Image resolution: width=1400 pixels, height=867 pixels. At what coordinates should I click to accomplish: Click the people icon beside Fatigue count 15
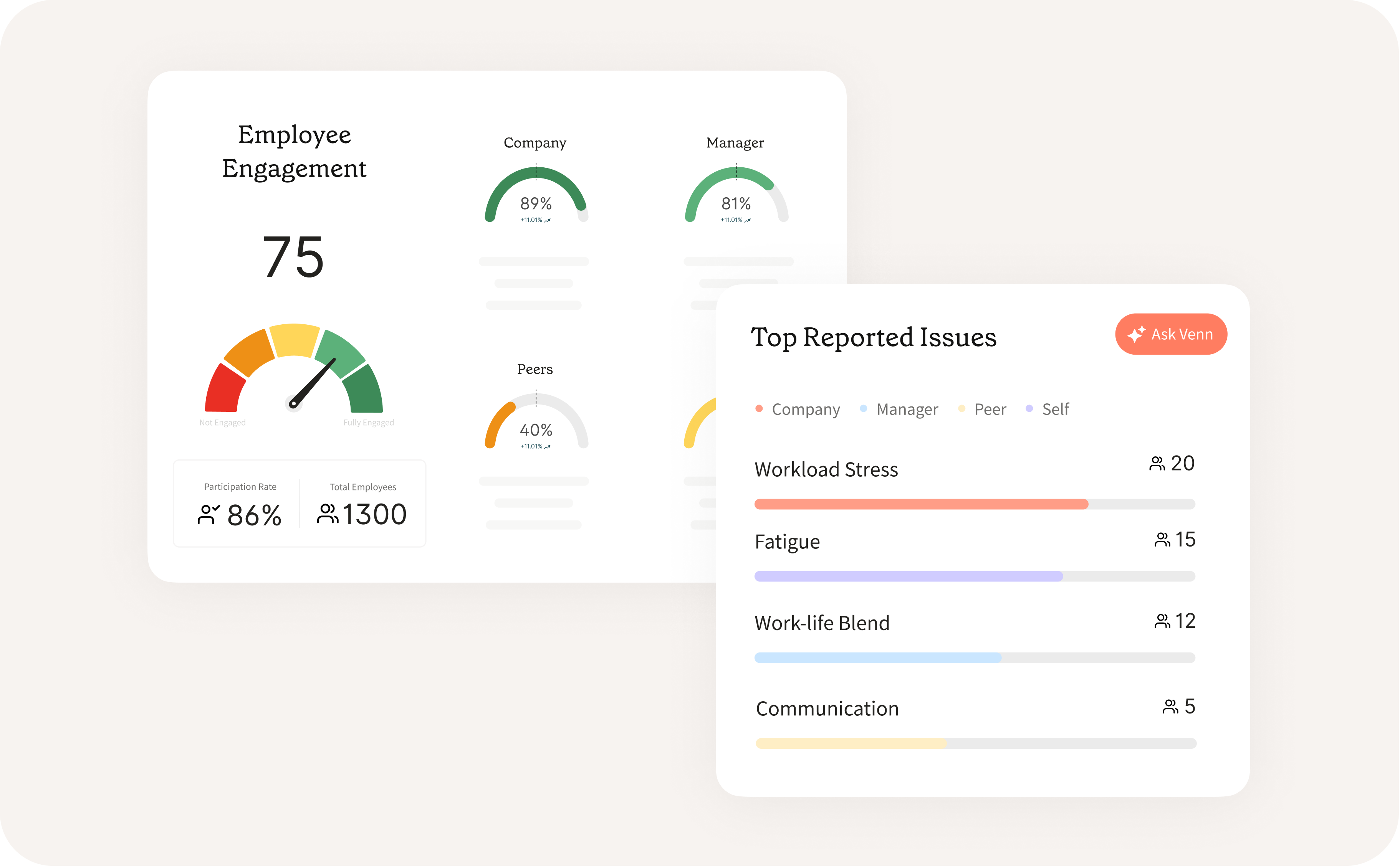[x=1162, y=540]
